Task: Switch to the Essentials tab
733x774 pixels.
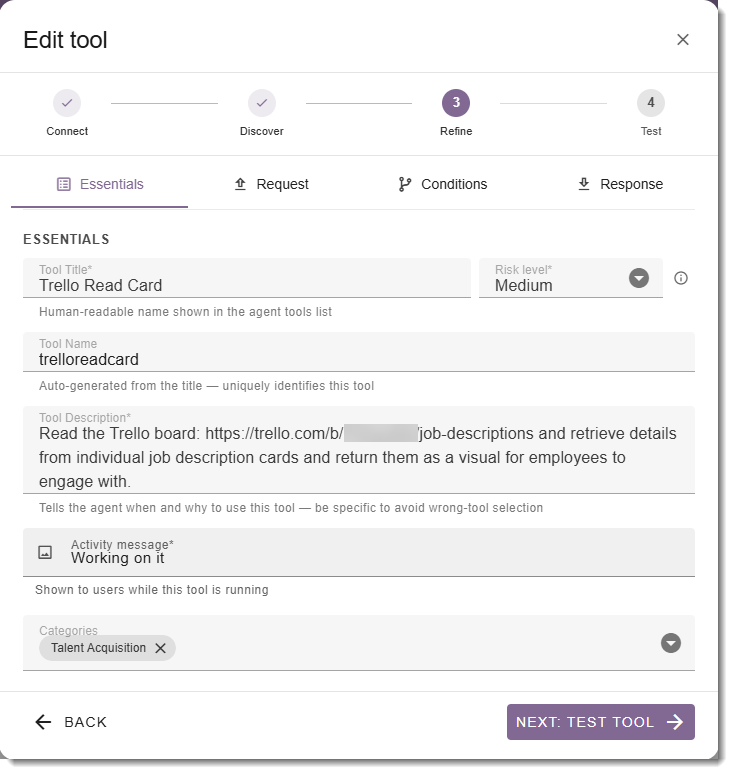Action: tap(100, 184)
